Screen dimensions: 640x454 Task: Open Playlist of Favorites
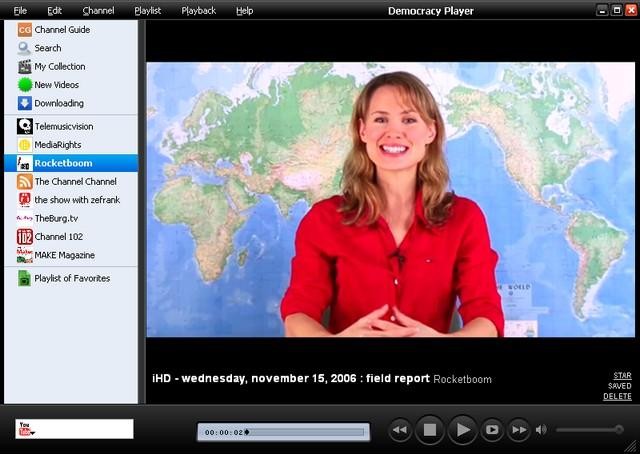(x=71, y=278)
